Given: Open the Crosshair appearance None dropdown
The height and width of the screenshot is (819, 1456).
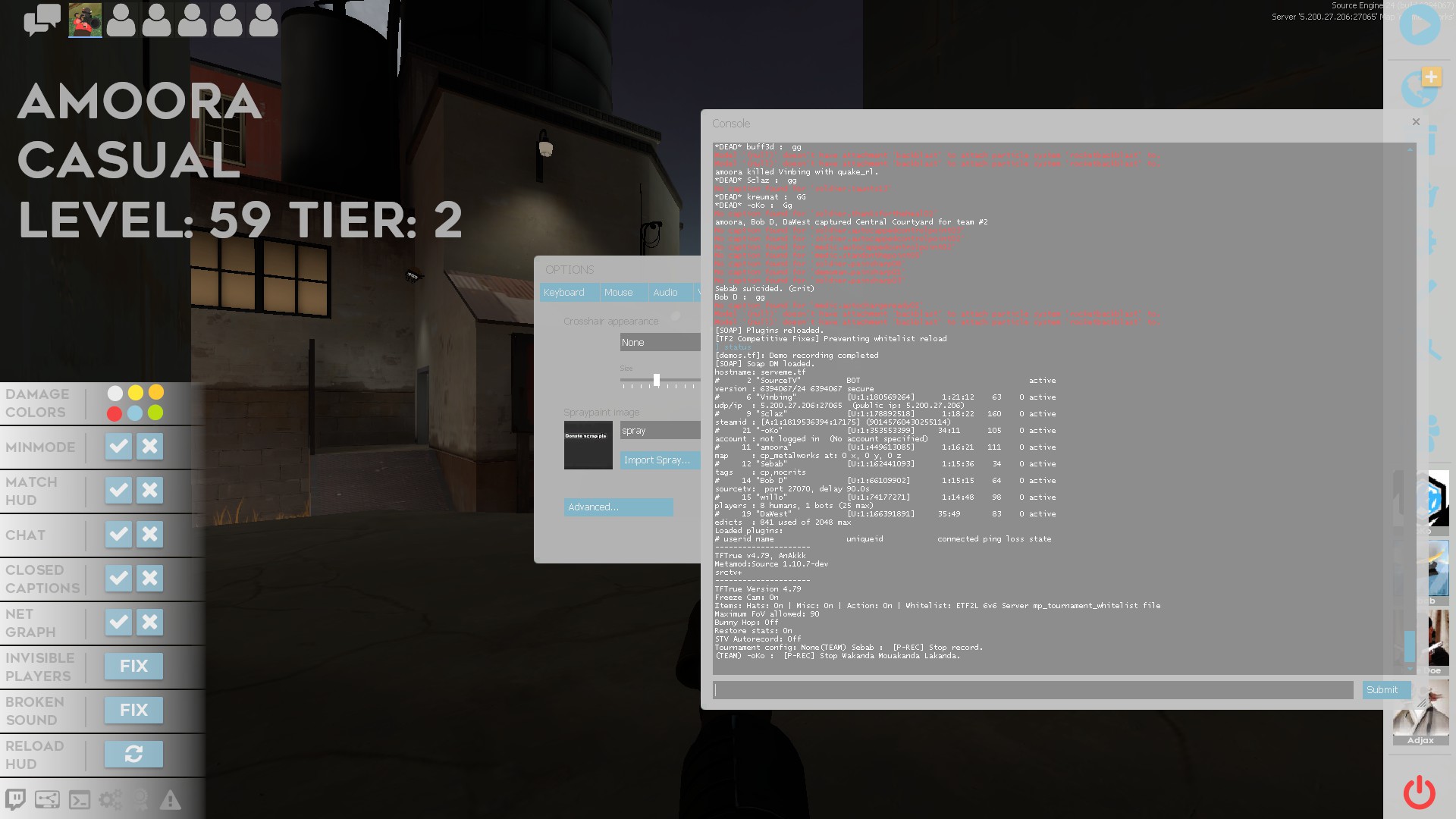Looking at the screenshot, I should click(660, 342).
